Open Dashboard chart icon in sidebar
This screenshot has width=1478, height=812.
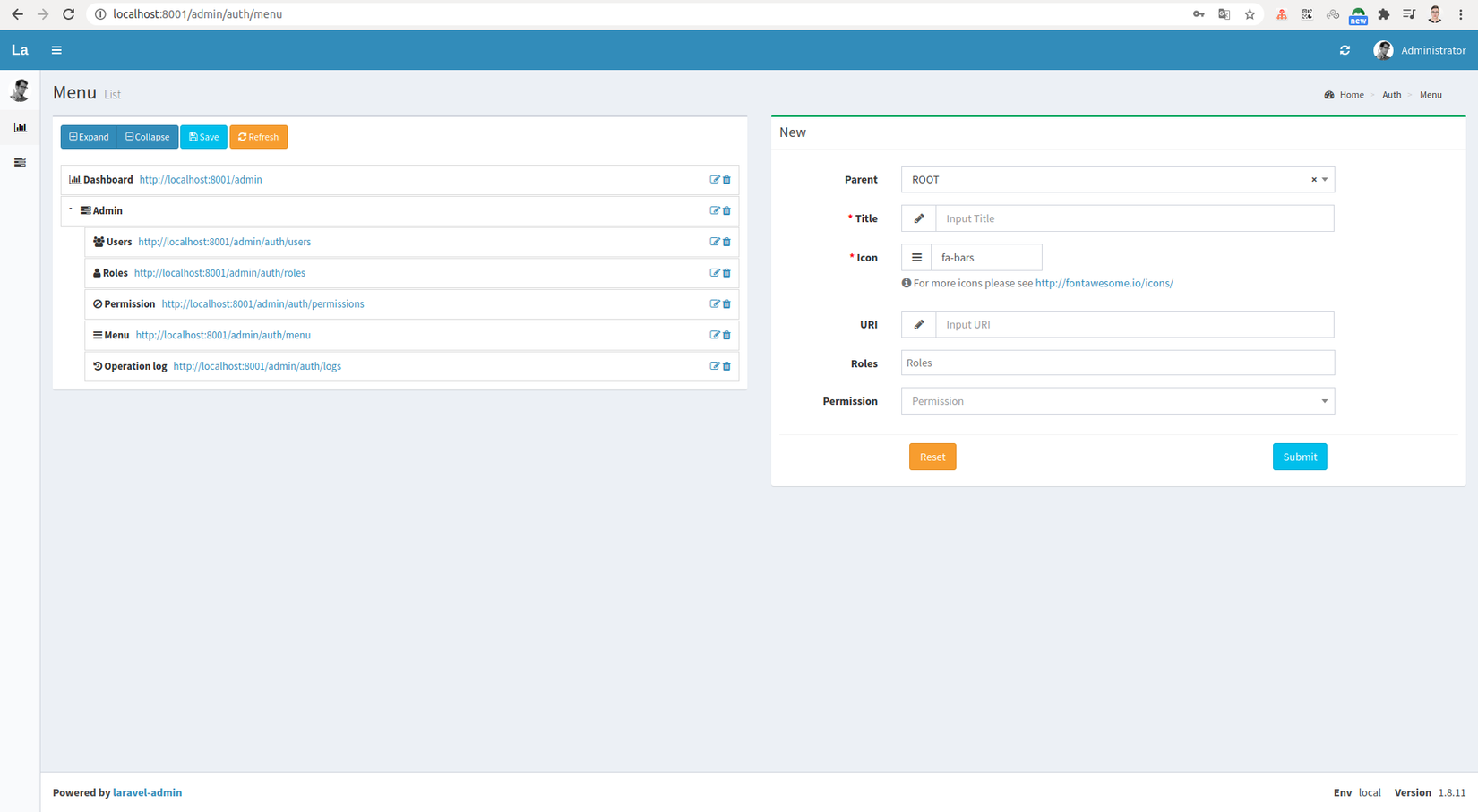[x=20, y=127]
